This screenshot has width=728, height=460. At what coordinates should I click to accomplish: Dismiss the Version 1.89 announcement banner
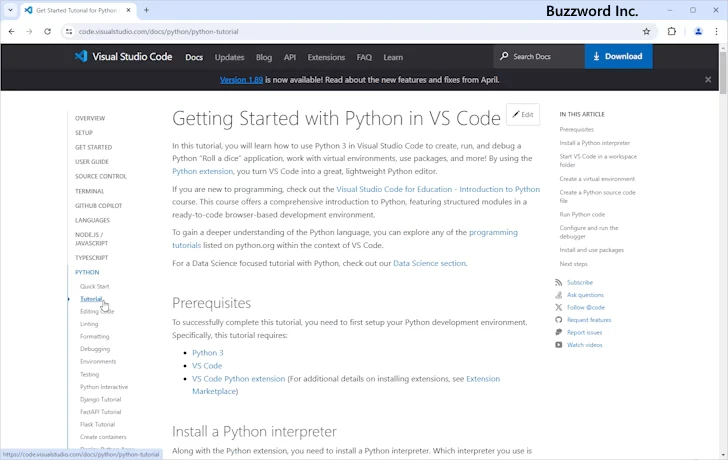708,80
